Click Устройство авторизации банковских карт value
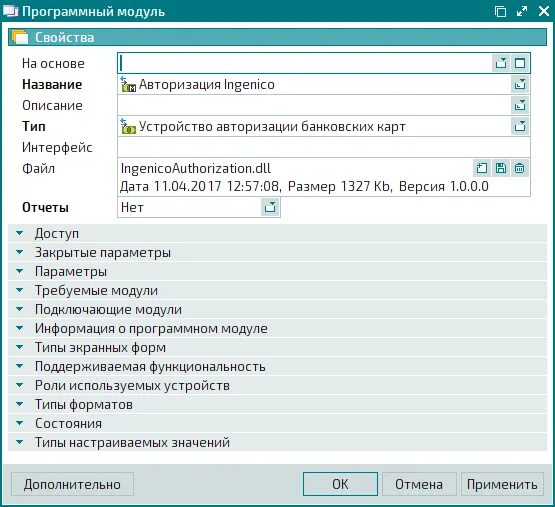 (x=272, y=126)
